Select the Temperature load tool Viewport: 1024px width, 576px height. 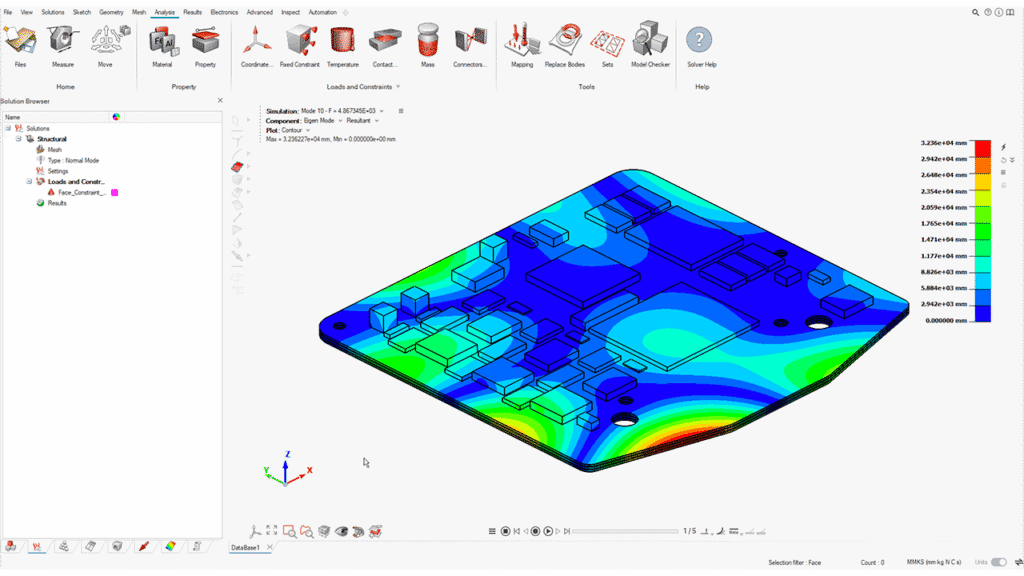(x=343, y=46)
